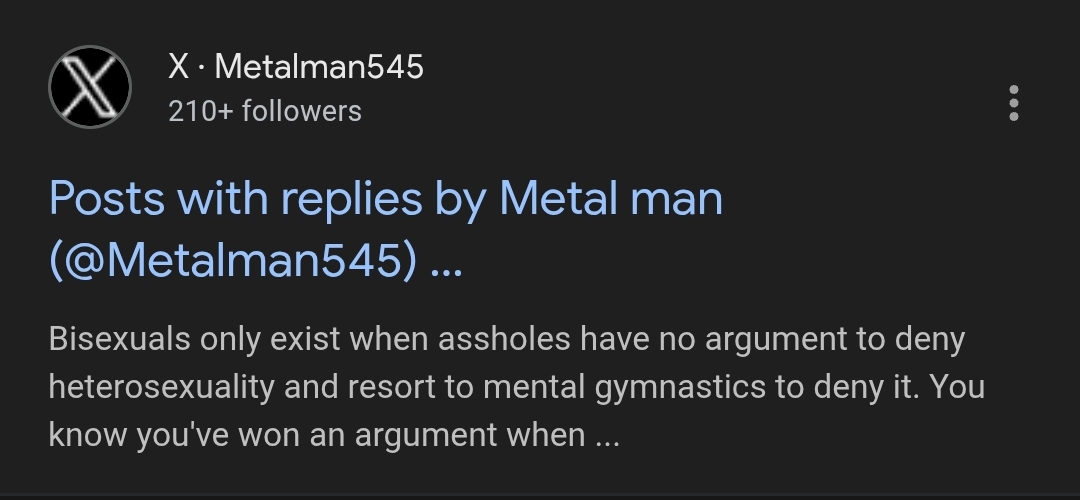Click the word 'Metalman545' in the source header
The width and height of the screenshot is (1080, 500).
[319, 67]
